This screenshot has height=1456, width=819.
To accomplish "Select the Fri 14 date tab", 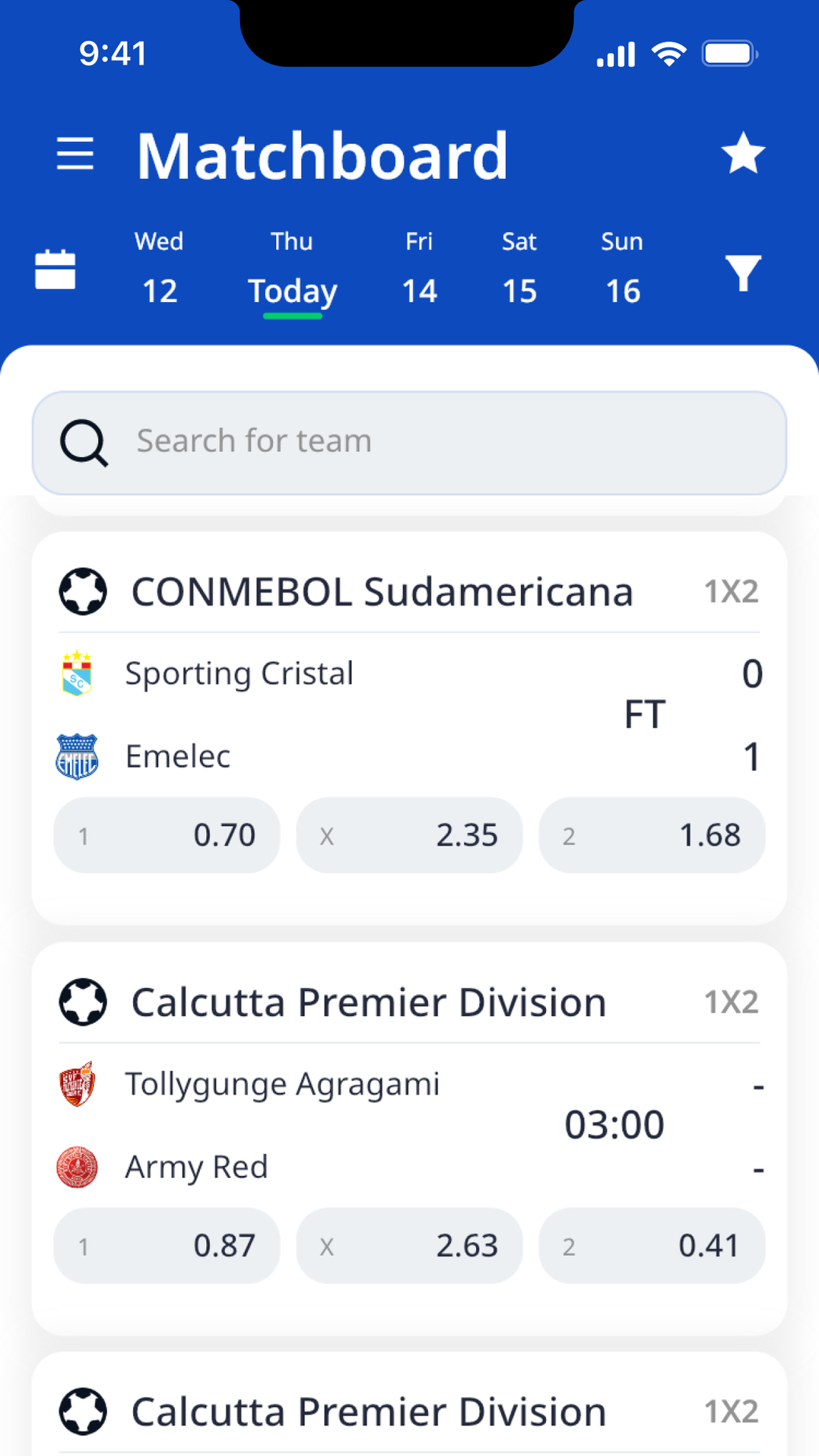I will pyautogui.click(x=419, y=268).
